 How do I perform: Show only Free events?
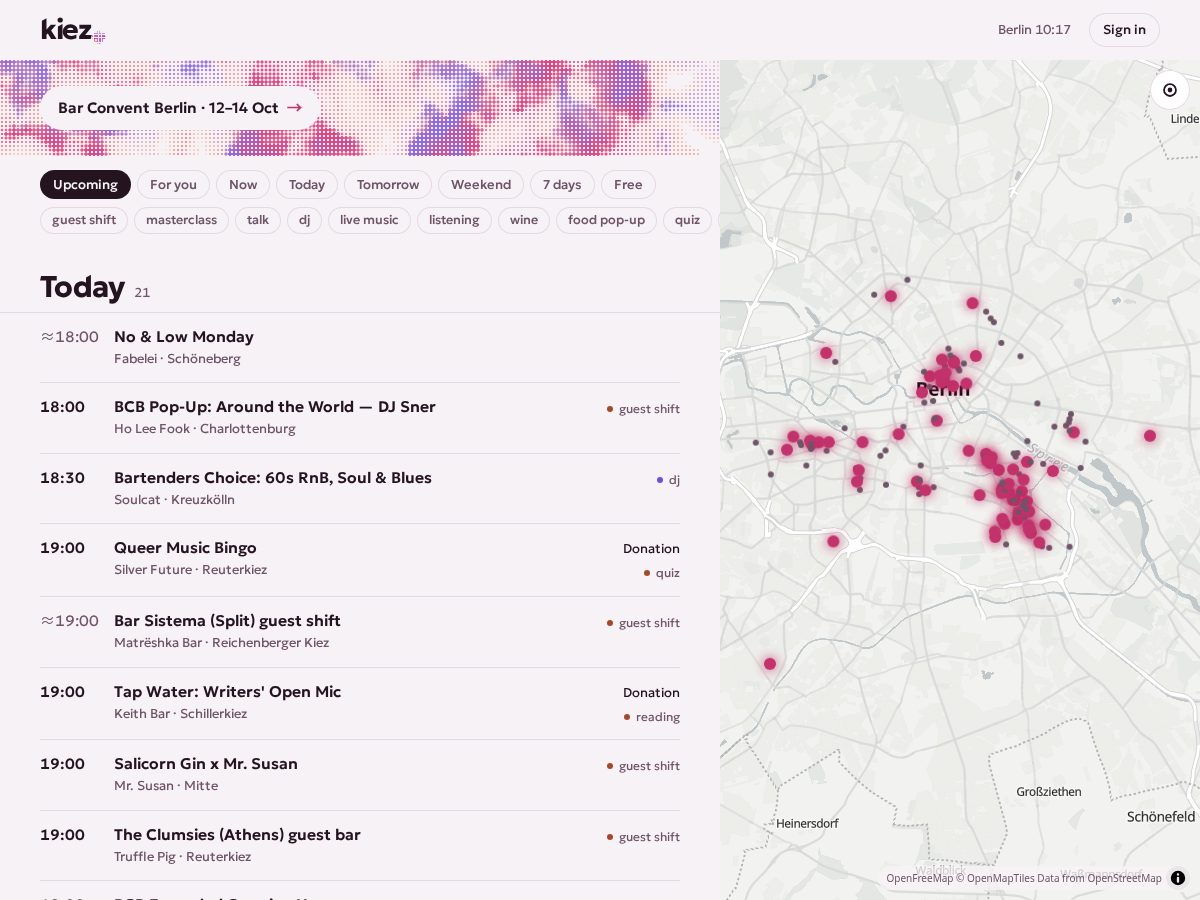(x=628, y=185)
